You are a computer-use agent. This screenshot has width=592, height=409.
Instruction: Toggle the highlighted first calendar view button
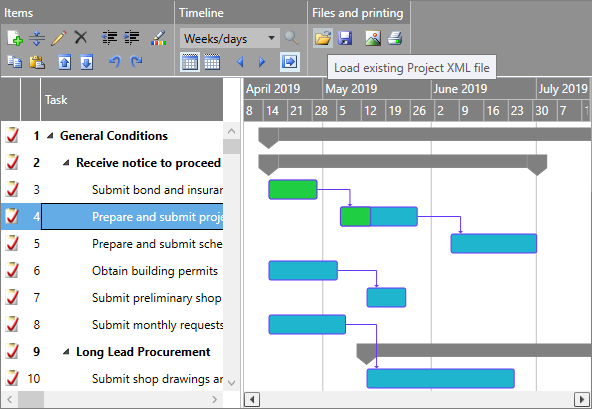coord(190,62)
